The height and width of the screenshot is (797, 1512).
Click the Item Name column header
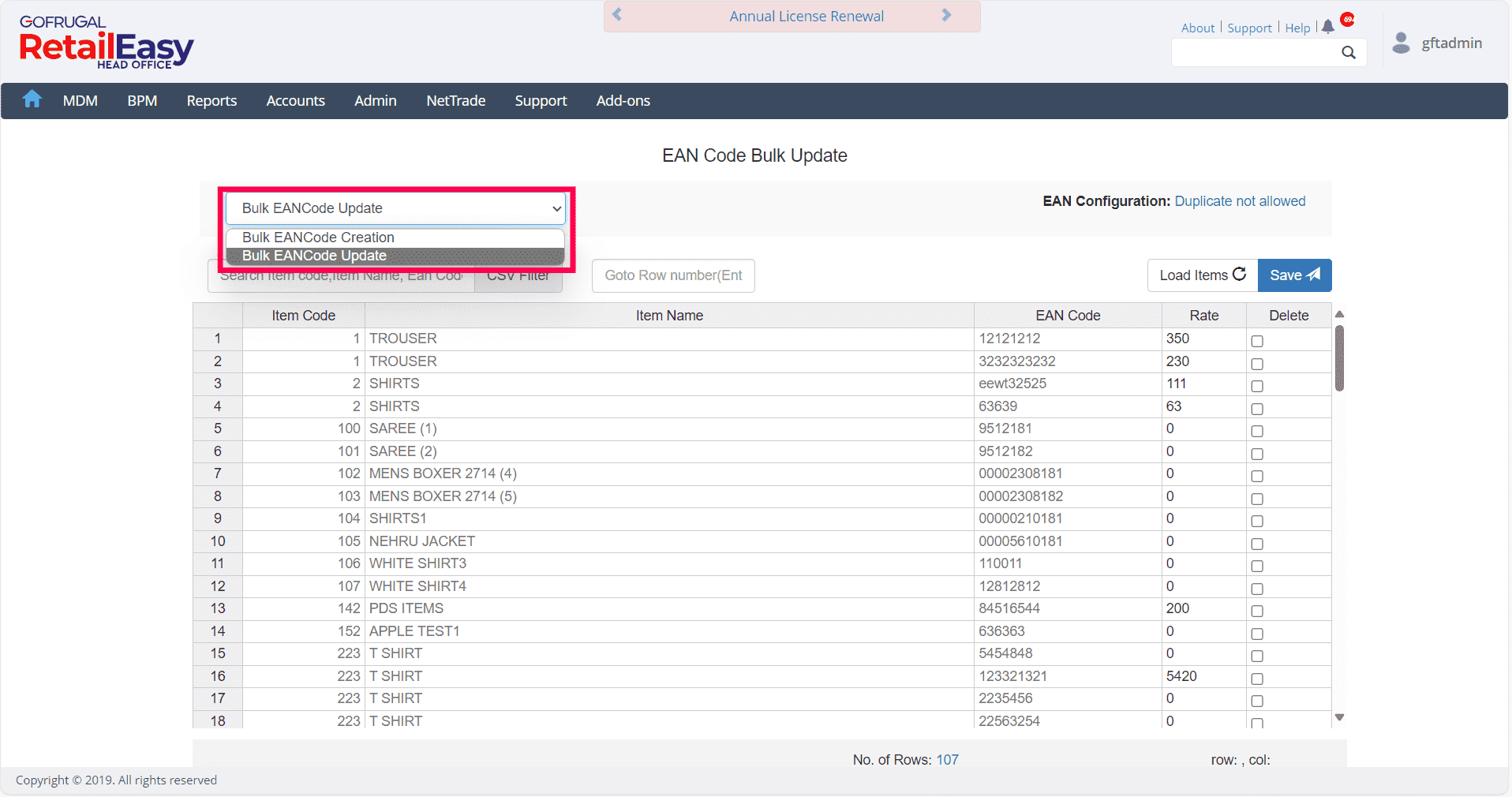669,316
